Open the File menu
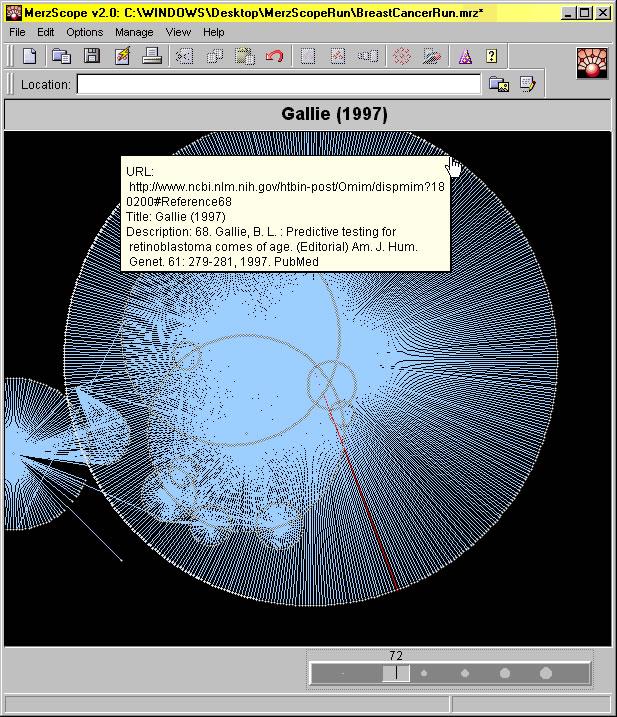The height and width of the screenshot is (717, 617). coord(17,32)
